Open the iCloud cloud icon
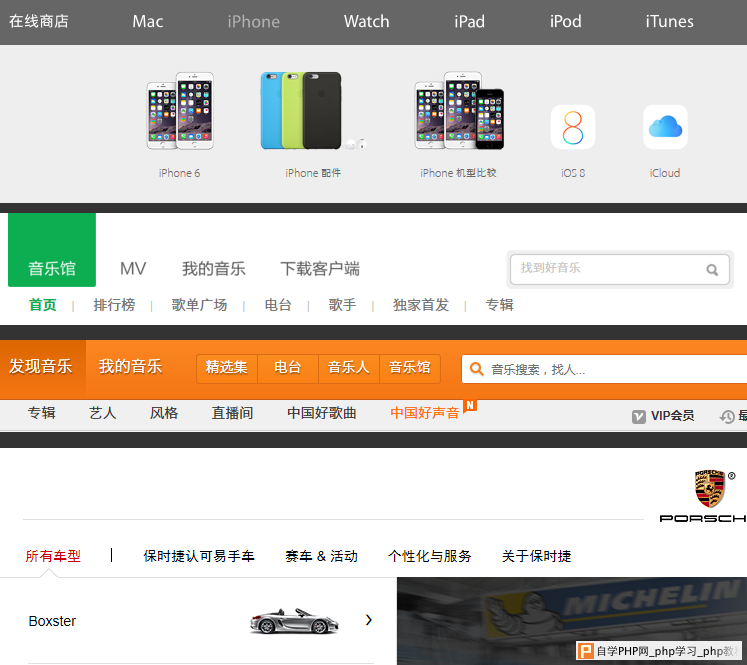The width and height of the screenshot is (747, 665). (665, 127)
